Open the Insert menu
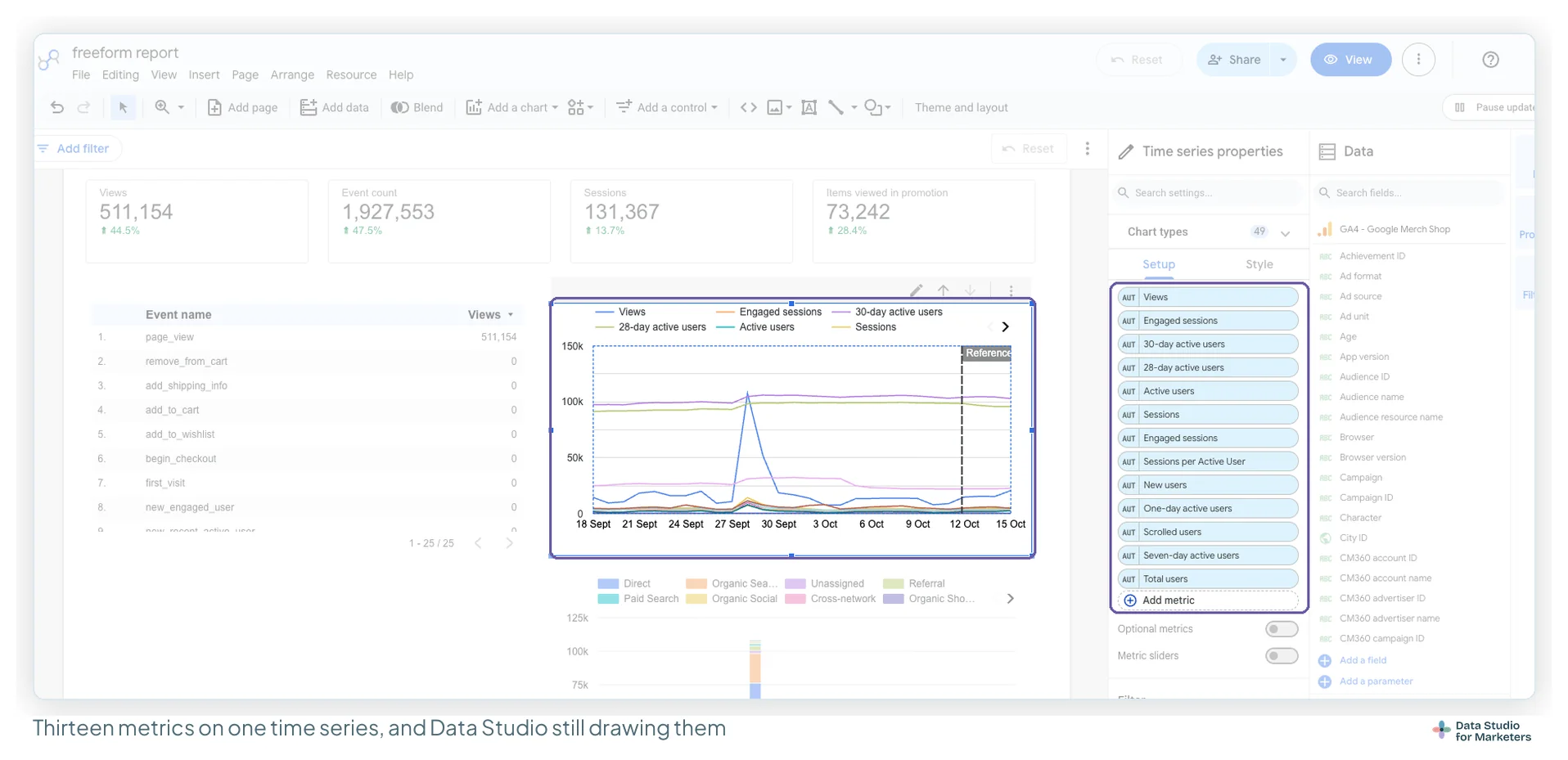The width and height of the screenshot is (1568, 760). 204,74
